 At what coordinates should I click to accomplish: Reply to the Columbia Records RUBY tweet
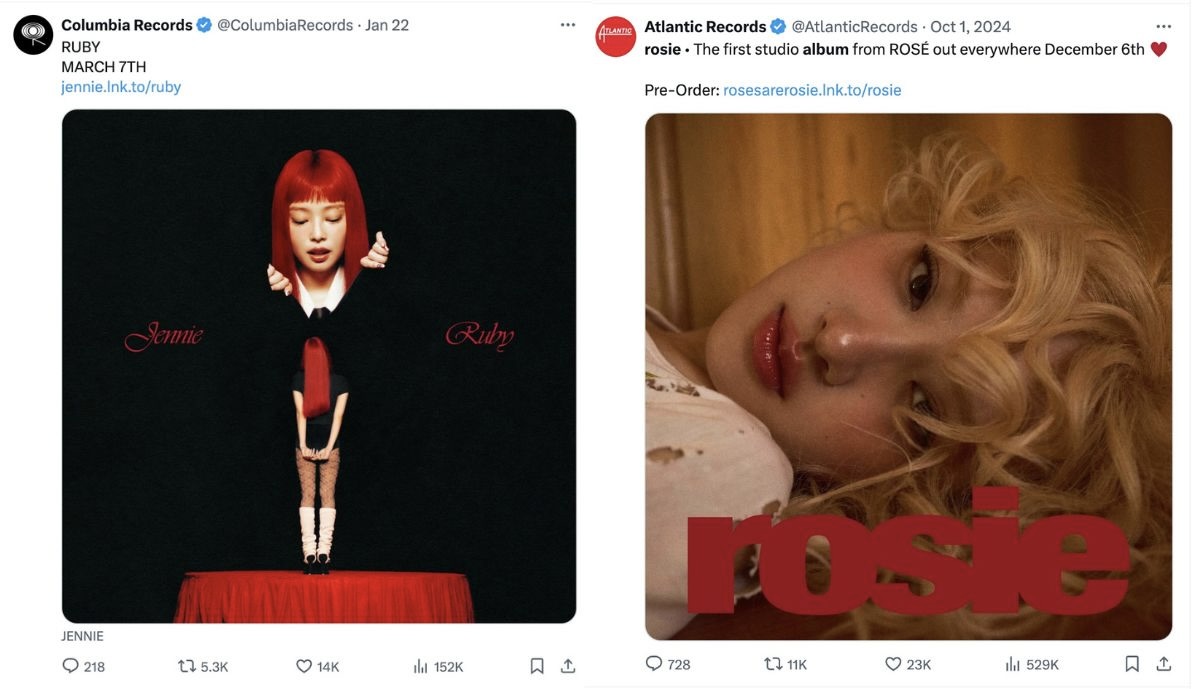point(71,666)
